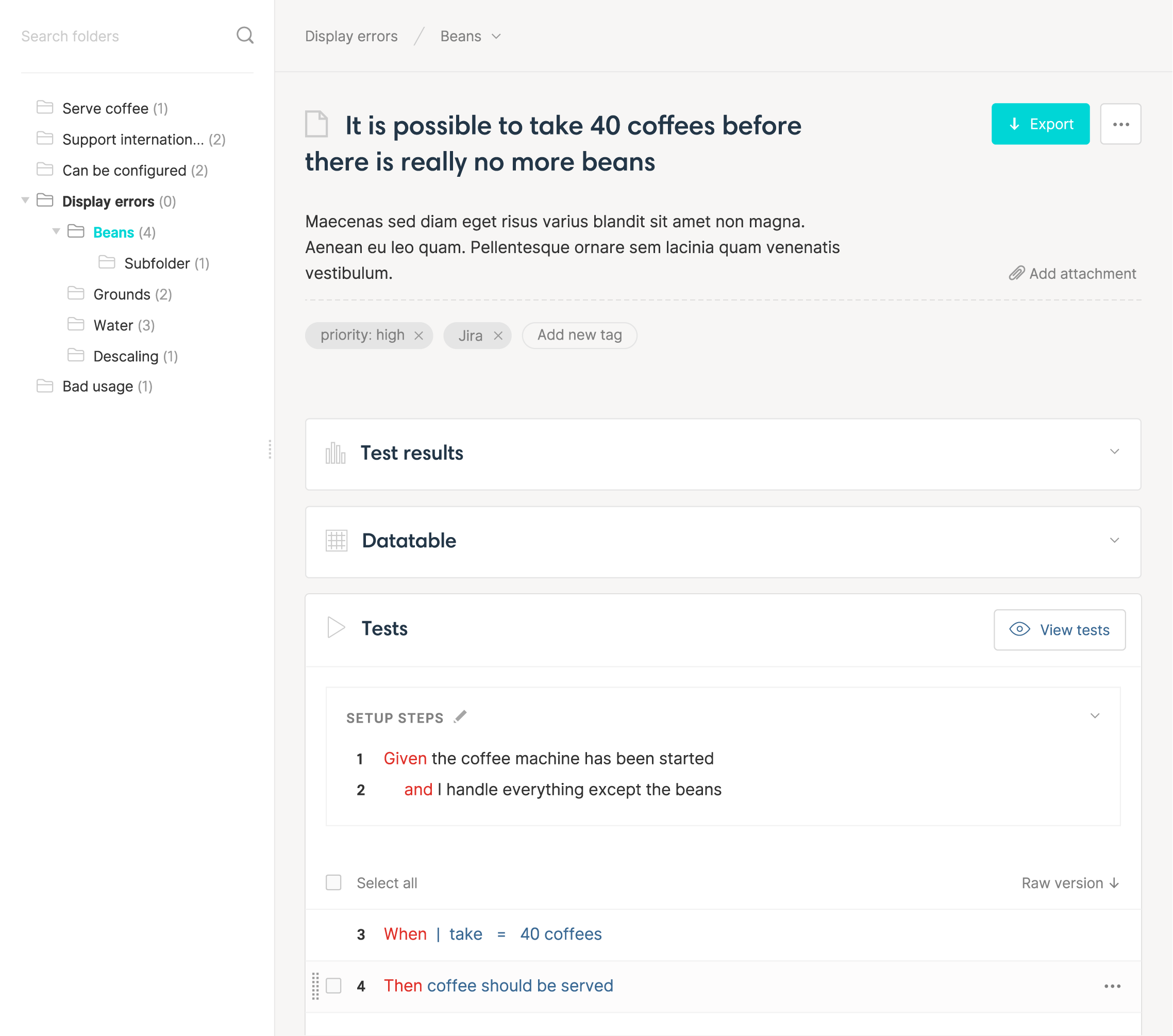Click the paperclip Add attachment icon
Viewport: 1173px width, 1036px height.
(1017, 273)
